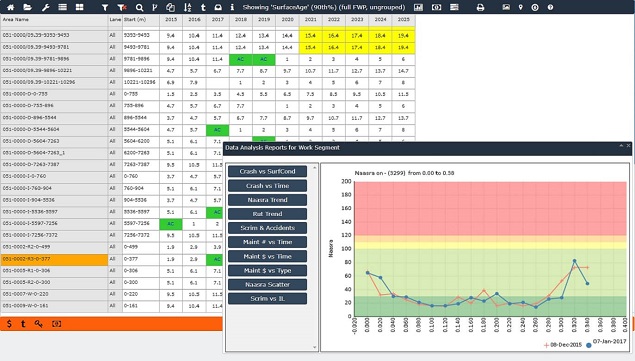Open the magnifier search icon
Viewport: 635px width, 361px height.
139,7
